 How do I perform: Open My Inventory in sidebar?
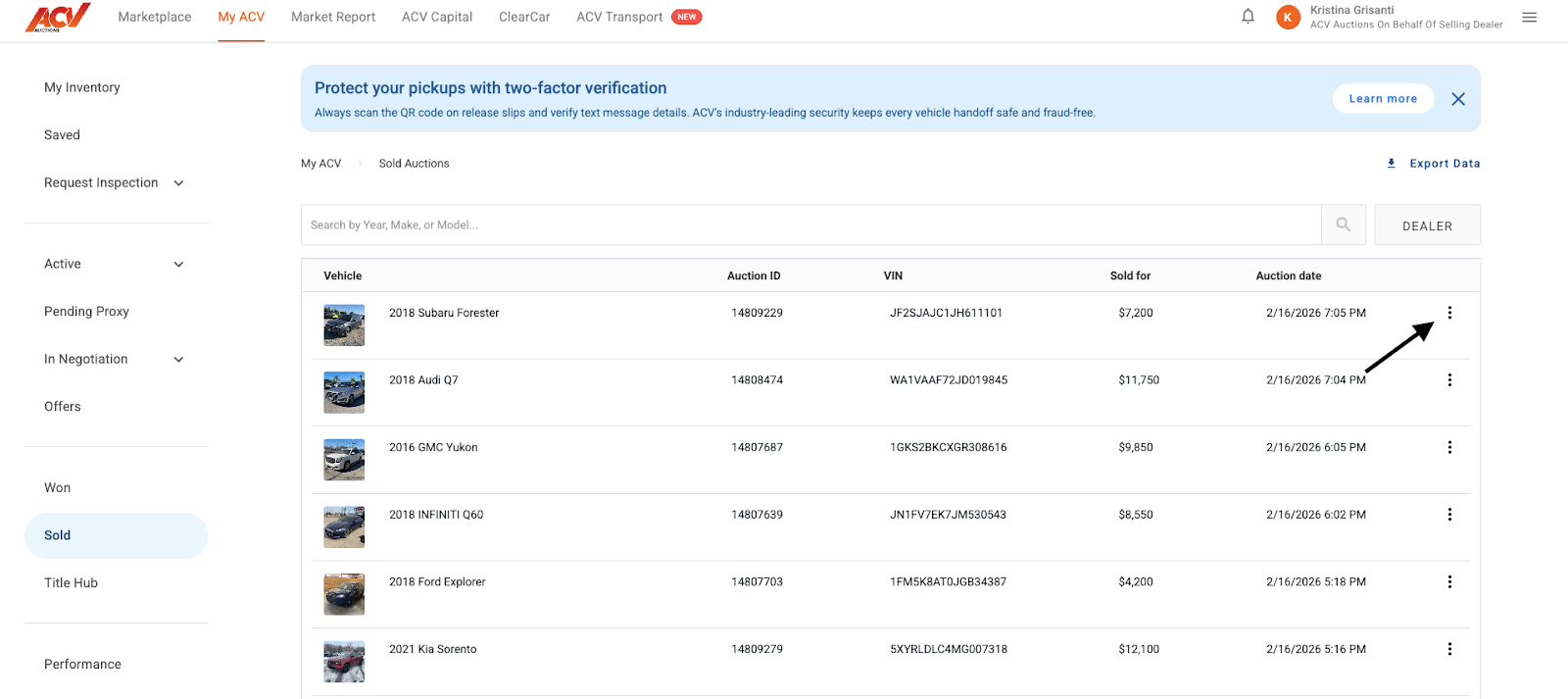coord(82,87)
